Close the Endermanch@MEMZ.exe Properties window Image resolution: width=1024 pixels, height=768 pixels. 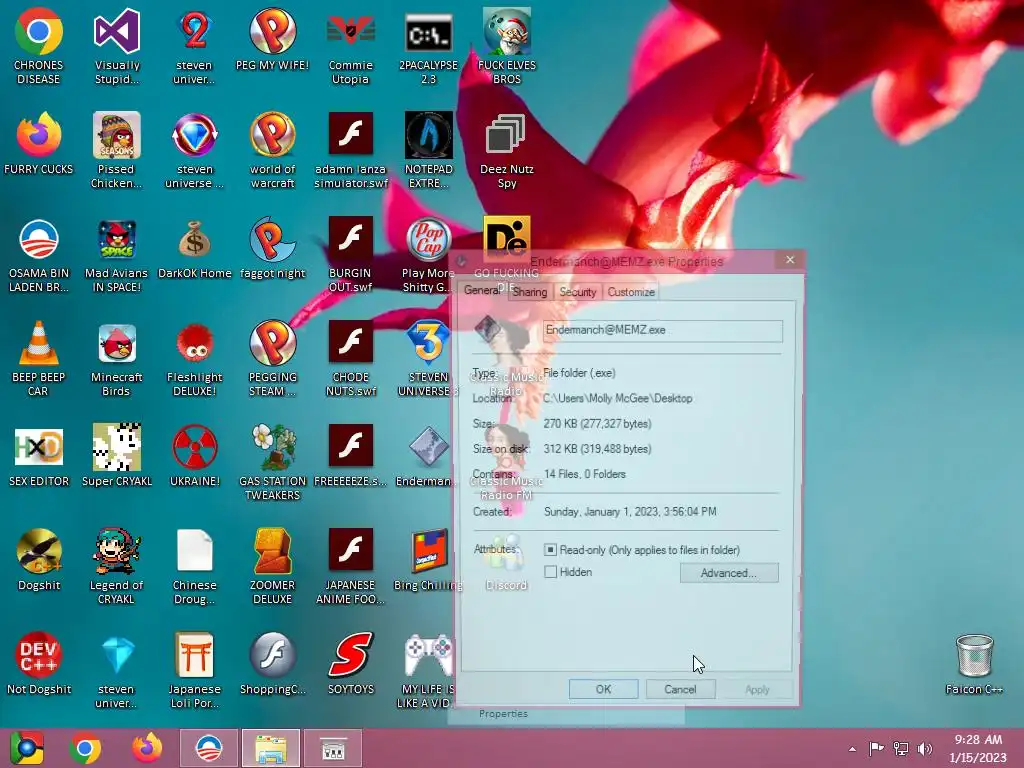click(790, 260)
